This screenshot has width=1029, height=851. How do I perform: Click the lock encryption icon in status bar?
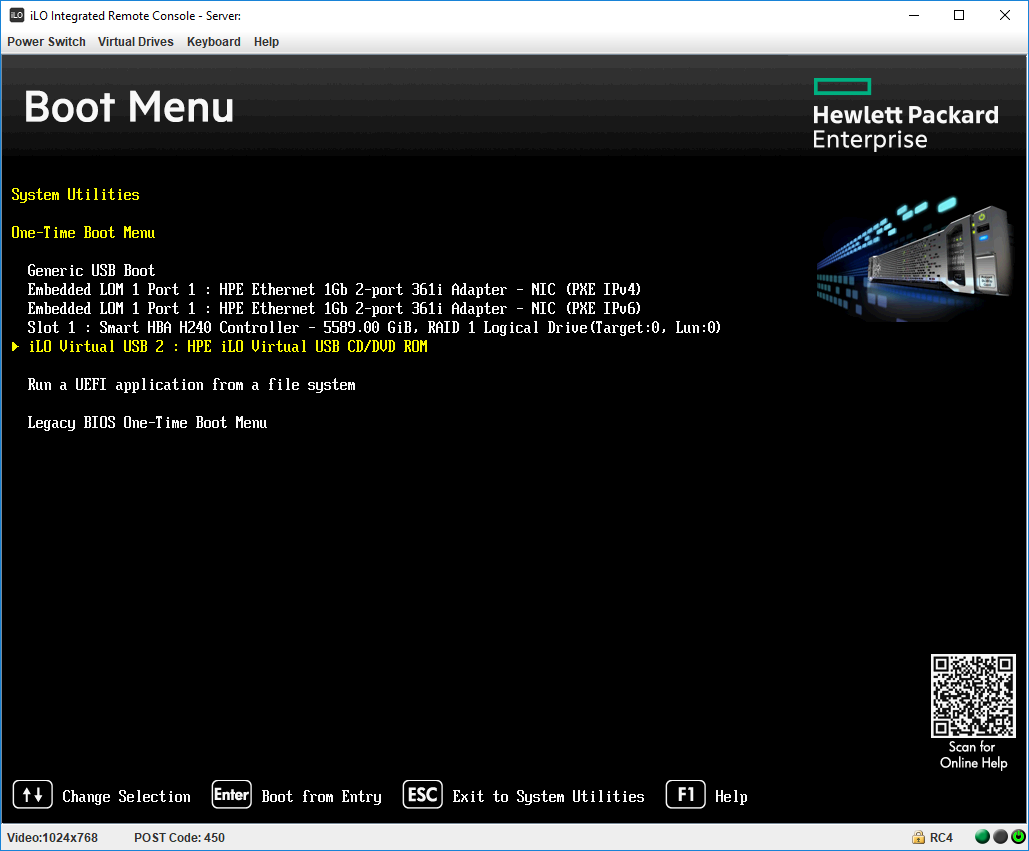(918, 837)
